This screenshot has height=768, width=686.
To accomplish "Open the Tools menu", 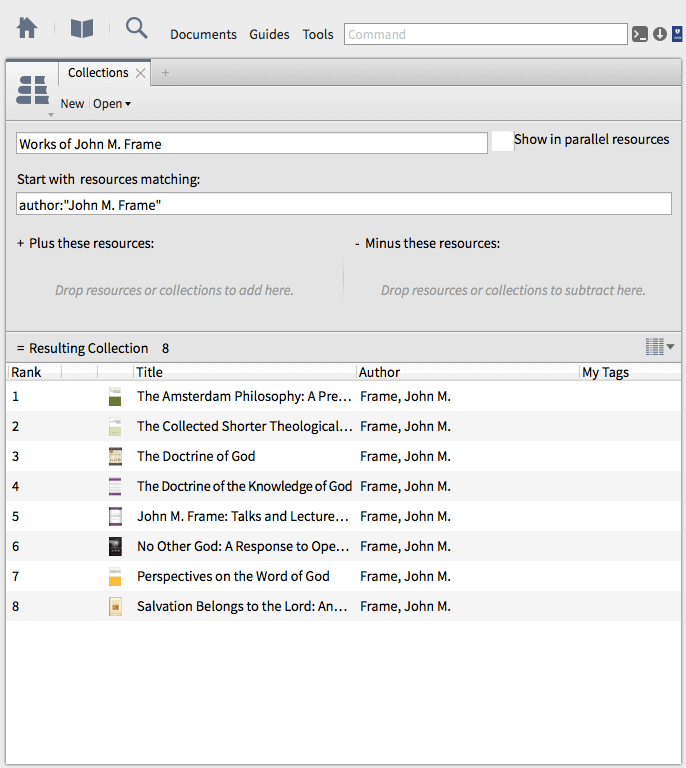I will (x=318, y=34).
